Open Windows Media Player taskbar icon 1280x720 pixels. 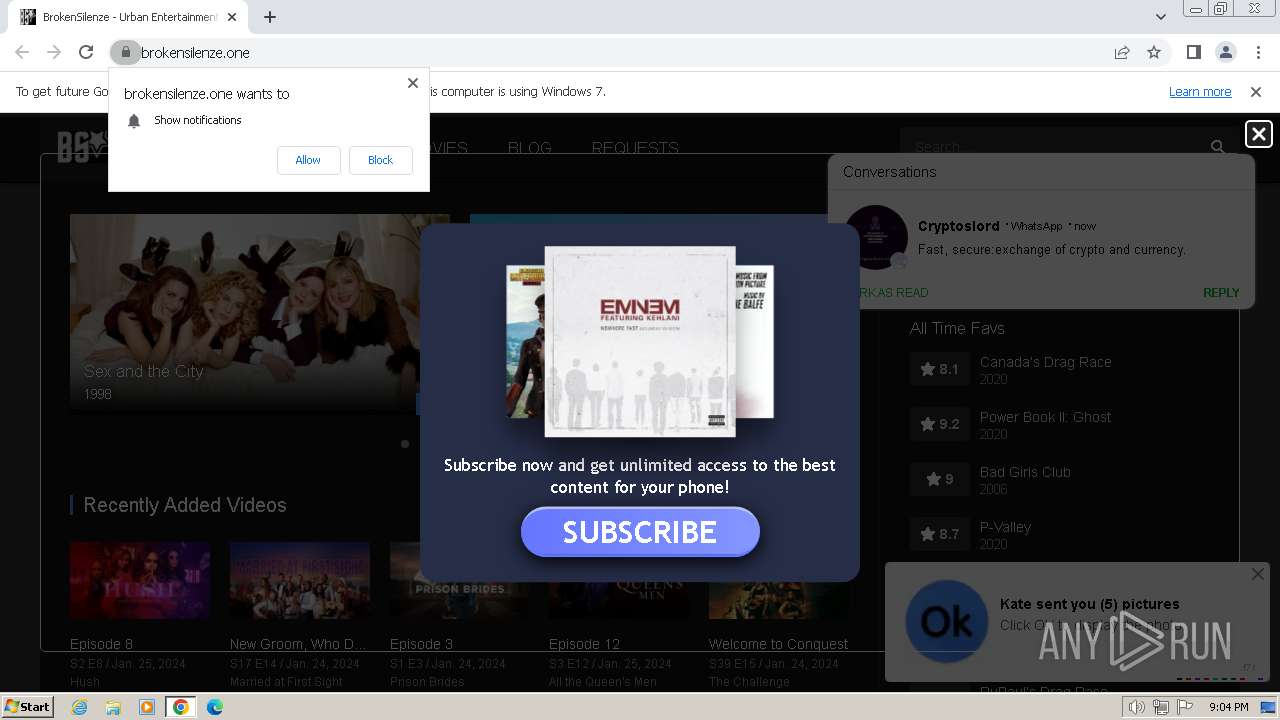coord(147,707)
